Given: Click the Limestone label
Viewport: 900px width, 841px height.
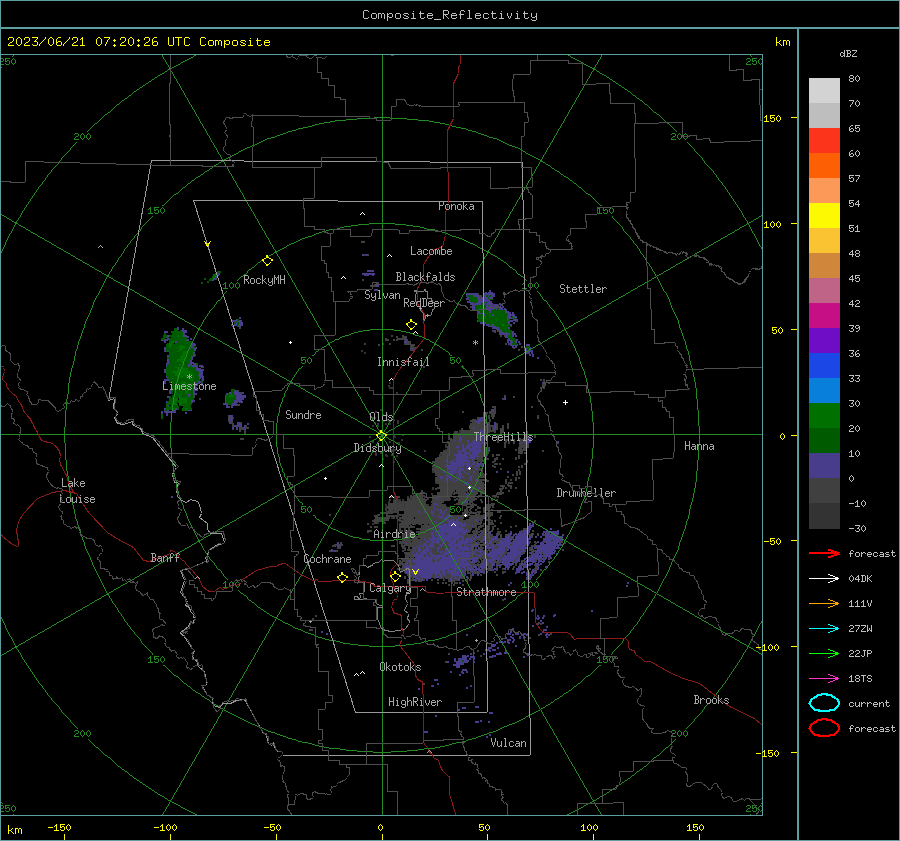Looking at the screenshot, I should tap(189, 386).
